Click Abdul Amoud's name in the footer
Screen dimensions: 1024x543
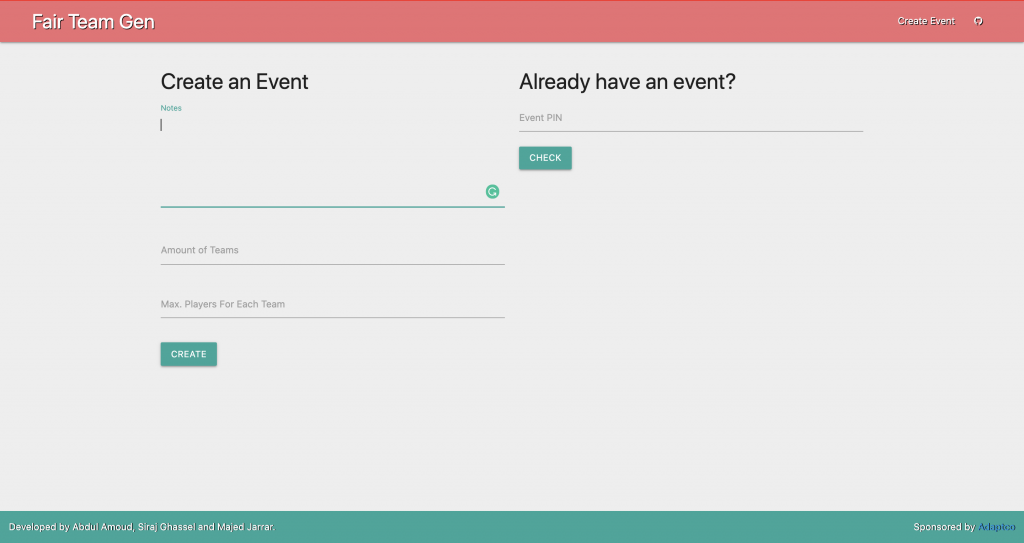[x=102, y=527]
